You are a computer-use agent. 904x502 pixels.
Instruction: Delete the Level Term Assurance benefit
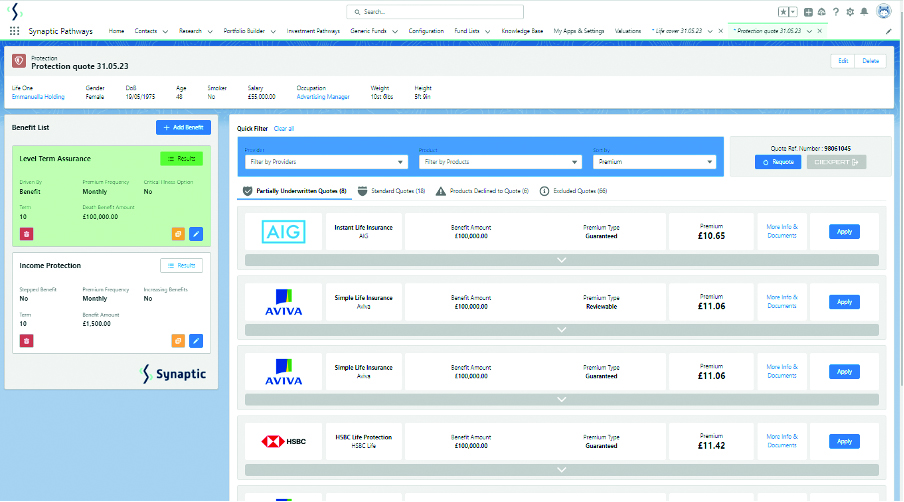[x=27, y=234]
